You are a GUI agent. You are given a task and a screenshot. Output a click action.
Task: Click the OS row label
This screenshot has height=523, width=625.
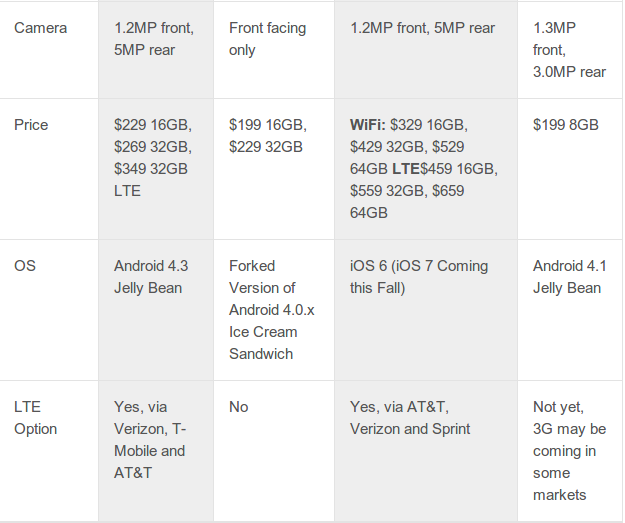[x=25, y=266]
